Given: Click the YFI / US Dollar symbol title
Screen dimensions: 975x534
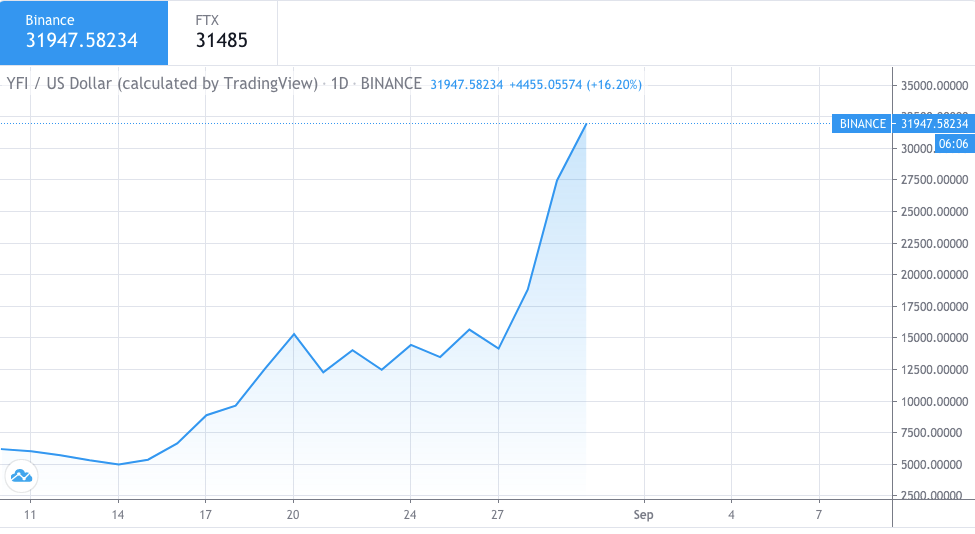Looking at the screenshot, I should 162,84.
